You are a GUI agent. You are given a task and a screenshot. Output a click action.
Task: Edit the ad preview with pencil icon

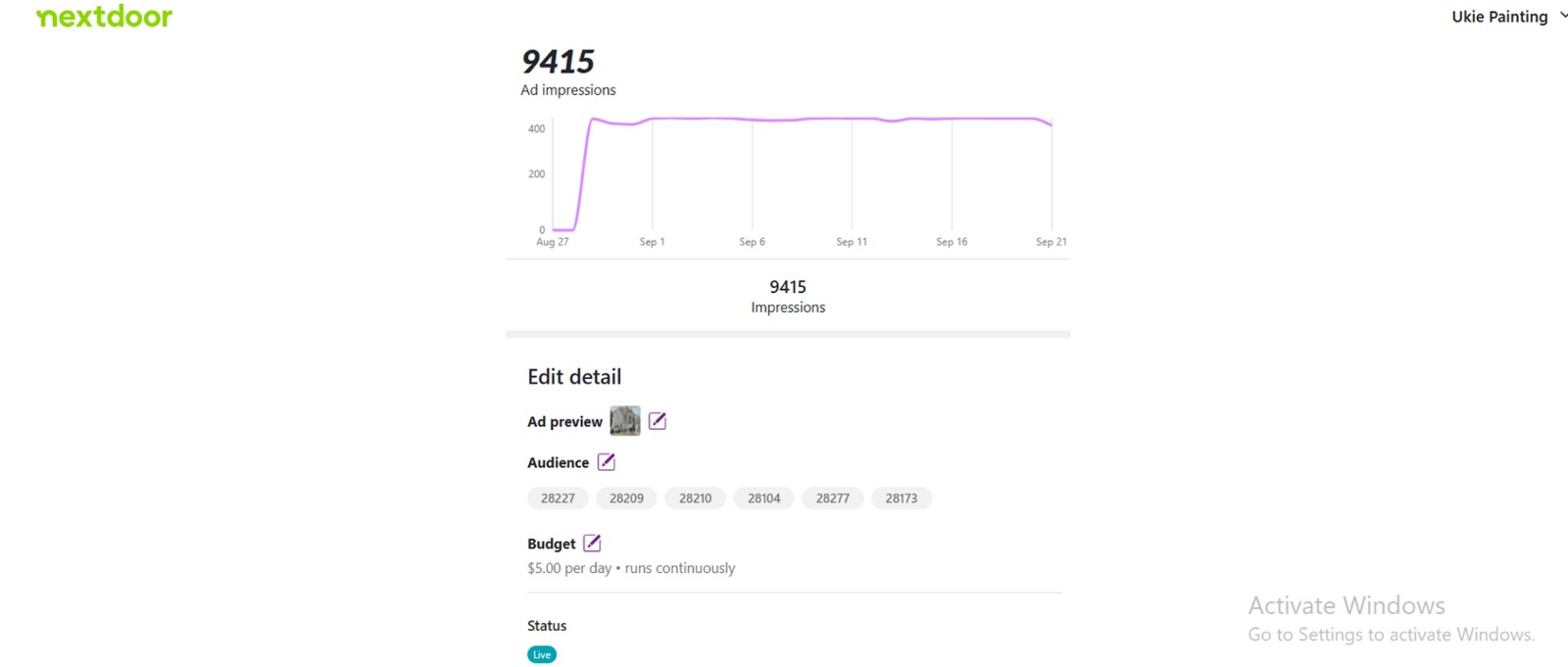[658, 421]
